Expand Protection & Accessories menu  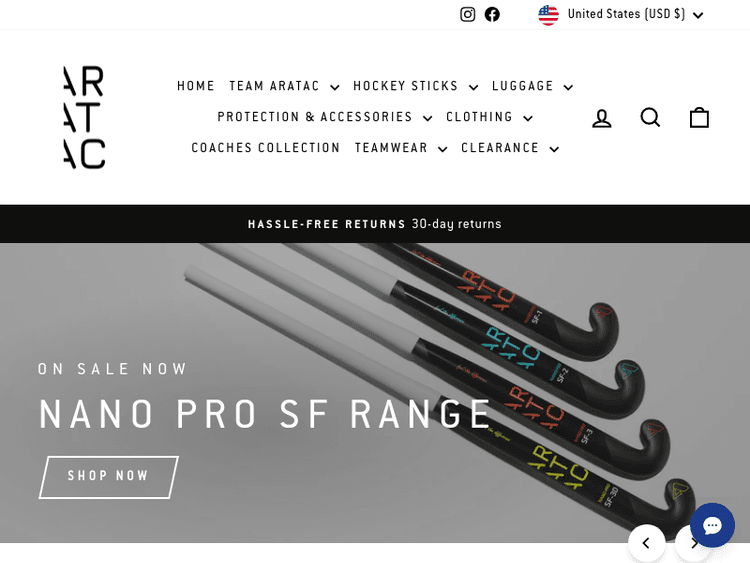coord(324,117)
